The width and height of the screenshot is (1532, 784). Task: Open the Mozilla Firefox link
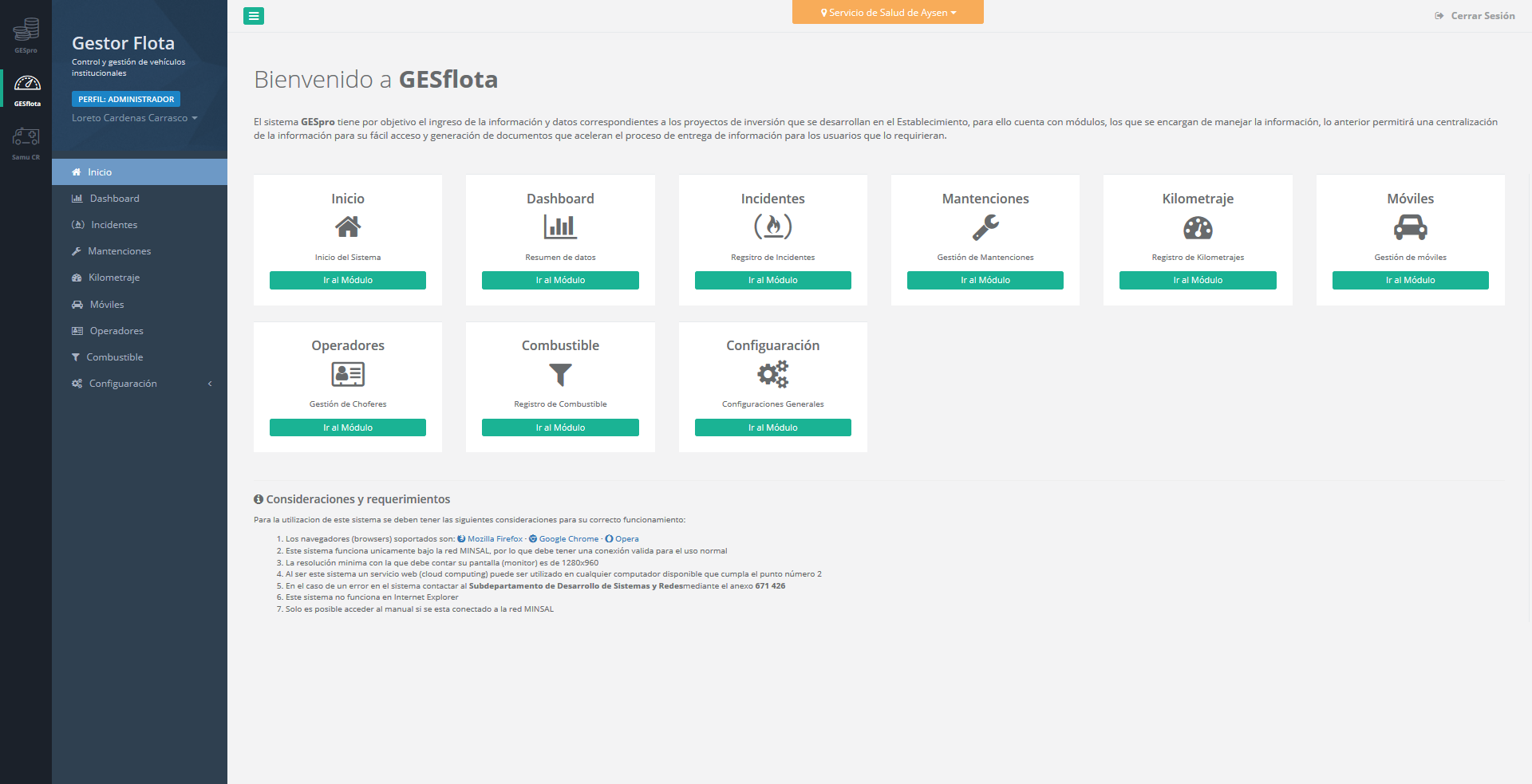click(x=494, y=539)
